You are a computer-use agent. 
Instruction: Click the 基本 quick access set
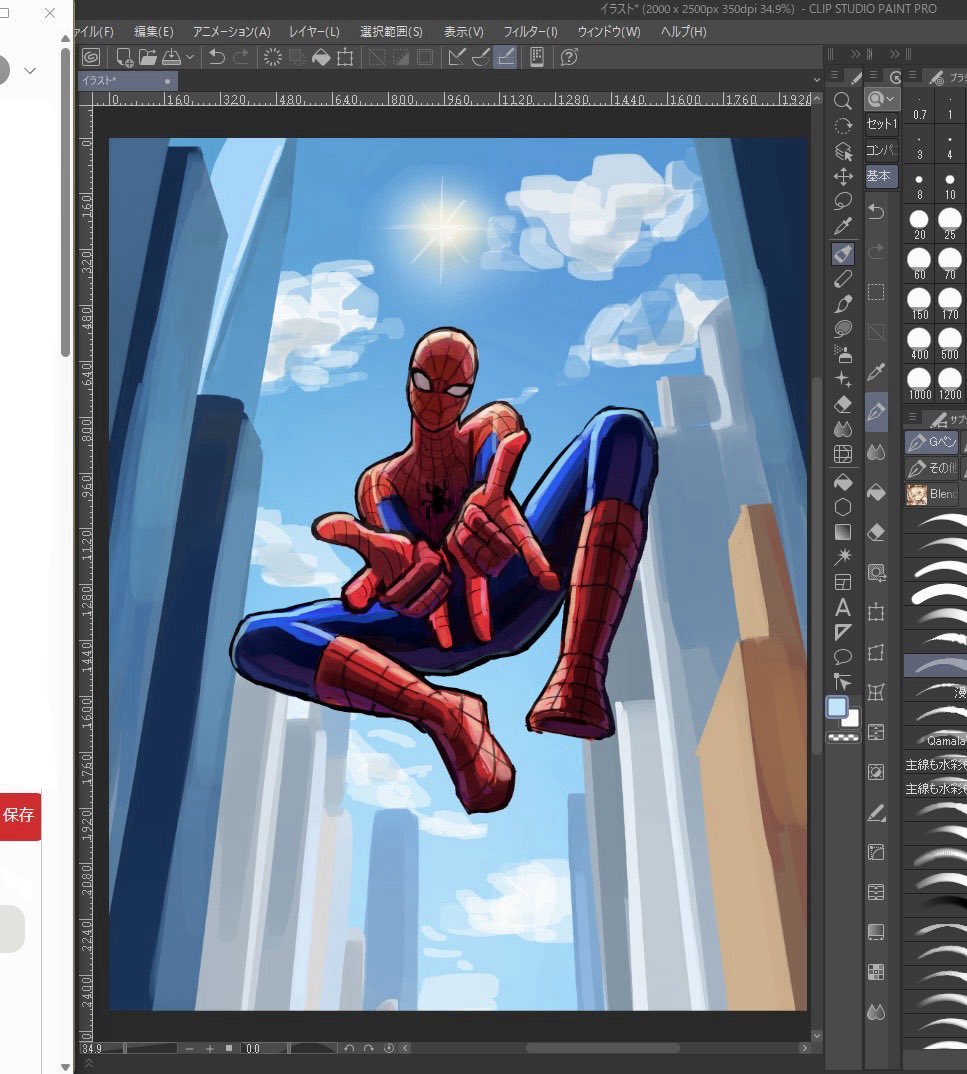[881, 175]
